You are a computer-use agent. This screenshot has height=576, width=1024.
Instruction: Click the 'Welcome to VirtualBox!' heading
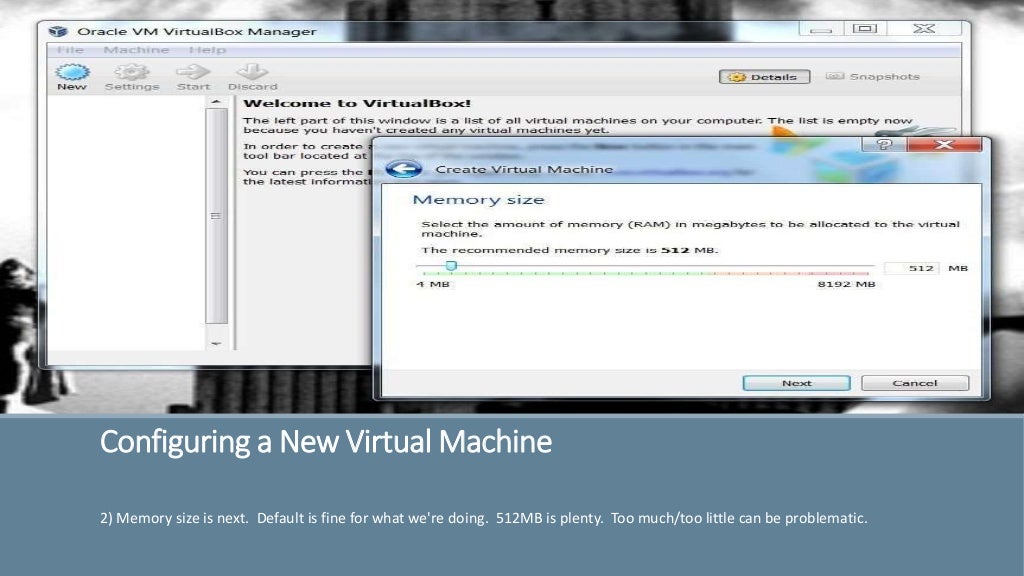coord(357,103)
